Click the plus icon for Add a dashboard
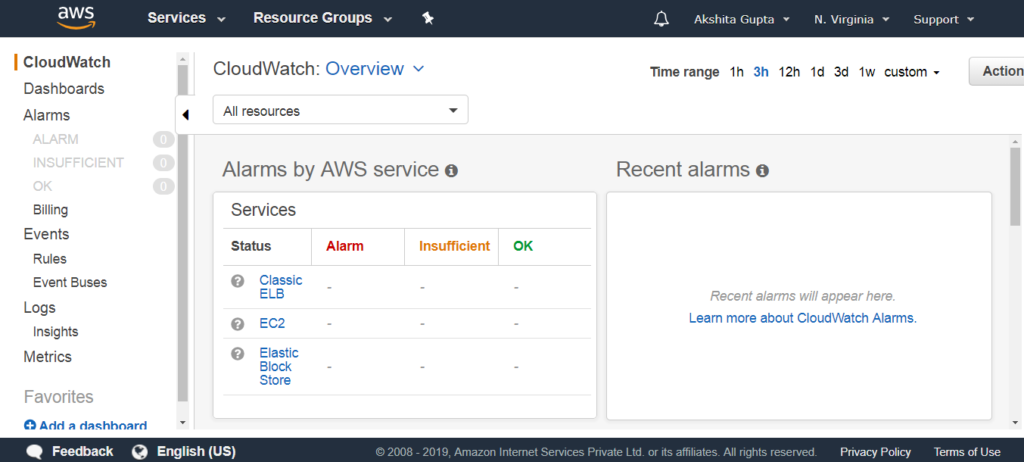Viewport: 1024px width, 462px height. point(29,425)
